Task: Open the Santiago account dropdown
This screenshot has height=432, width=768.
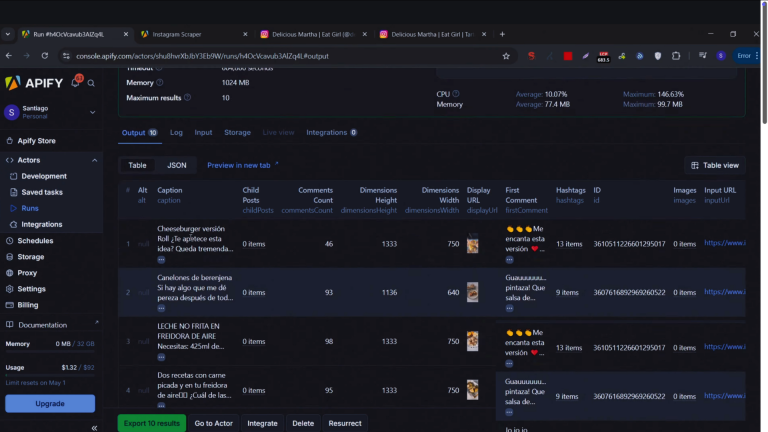Action: coord(50,112)
